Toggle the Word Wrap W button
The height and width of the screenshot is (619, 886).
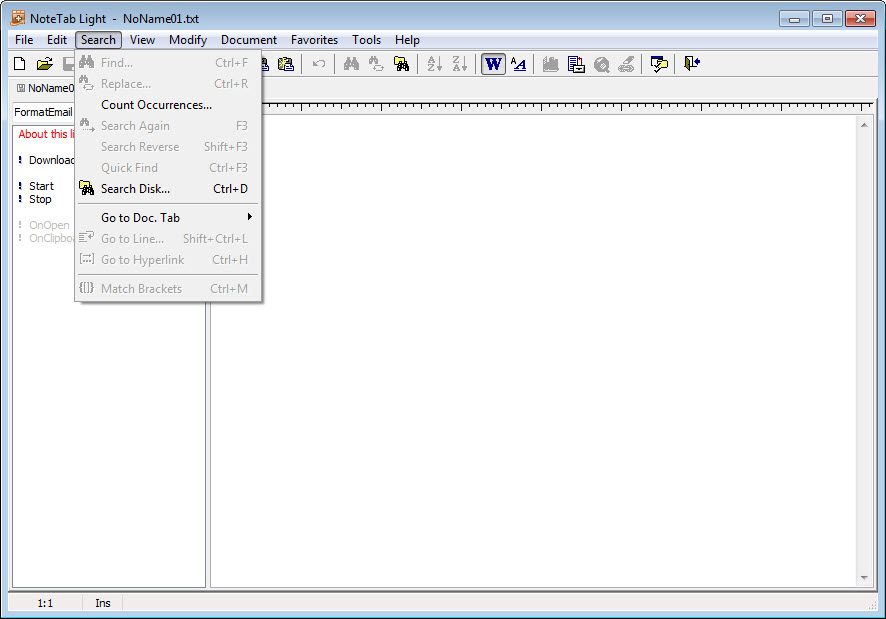[493, 63]
